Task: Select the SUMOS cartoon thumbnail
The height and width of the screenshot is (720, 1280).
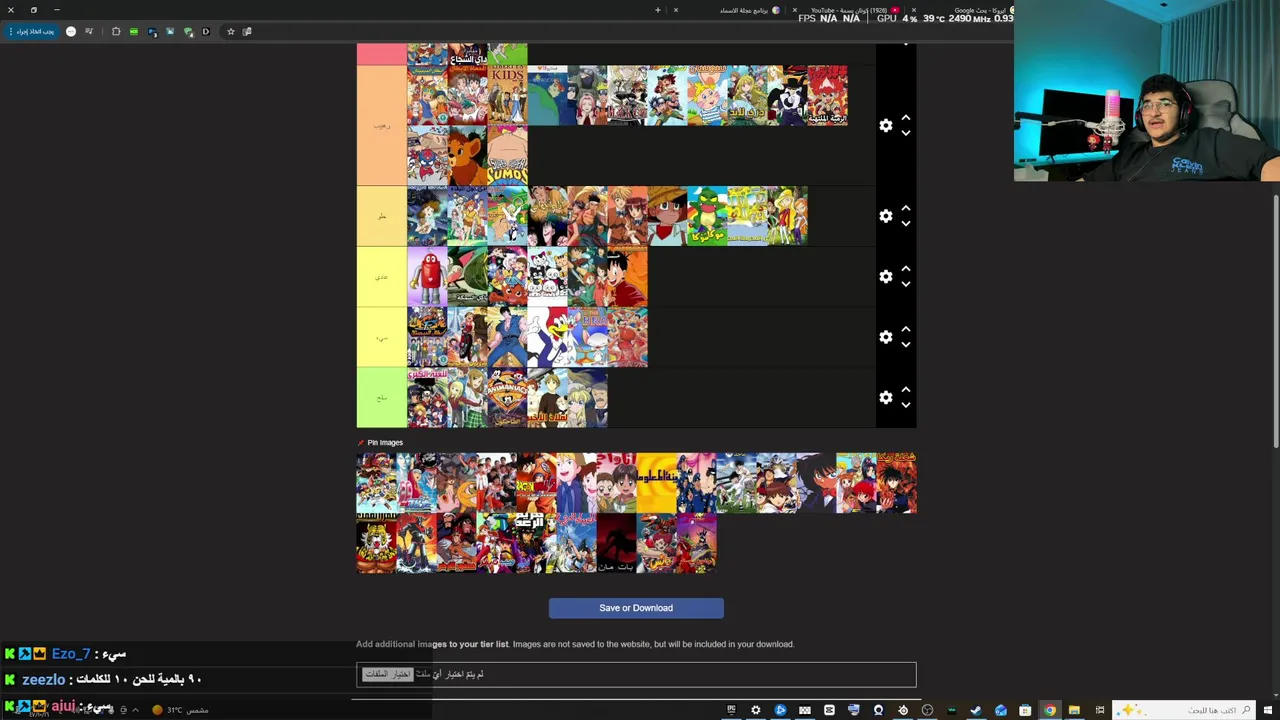Action: (x=507, y=155)
